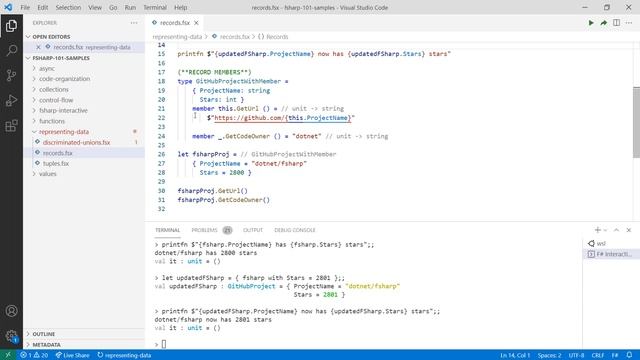Change indentation via Spaces: 2

pyautogui.click(x=549, y=355)
